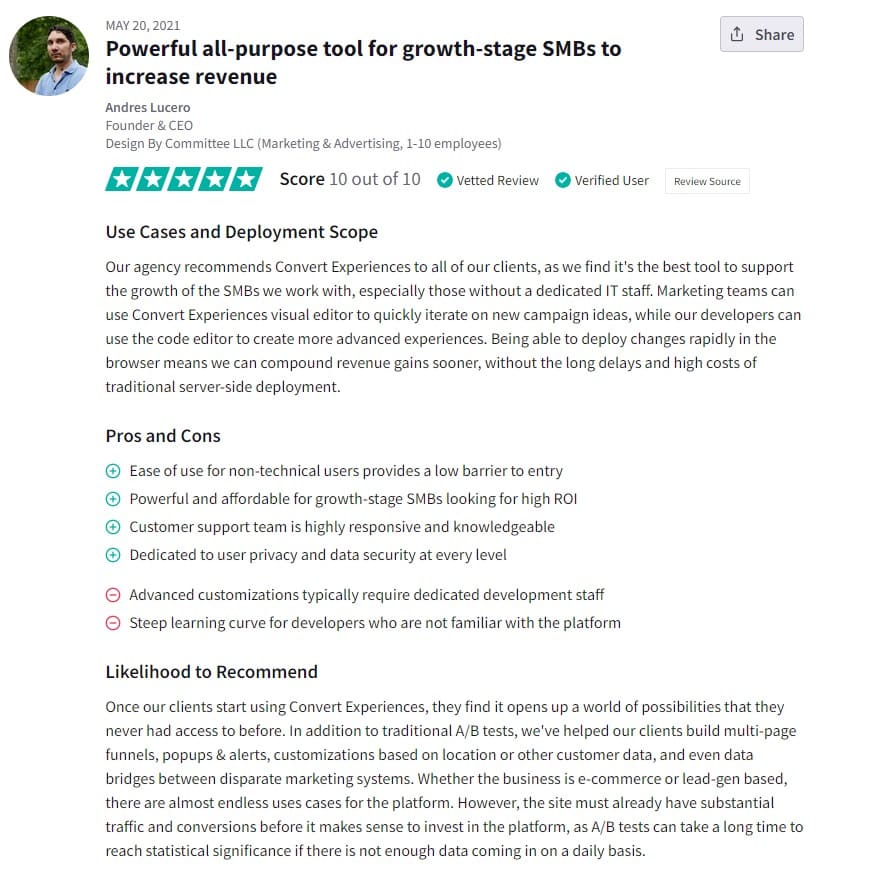
Task: Open Andres Lucero's profile photo
Action: pos(48,55)
